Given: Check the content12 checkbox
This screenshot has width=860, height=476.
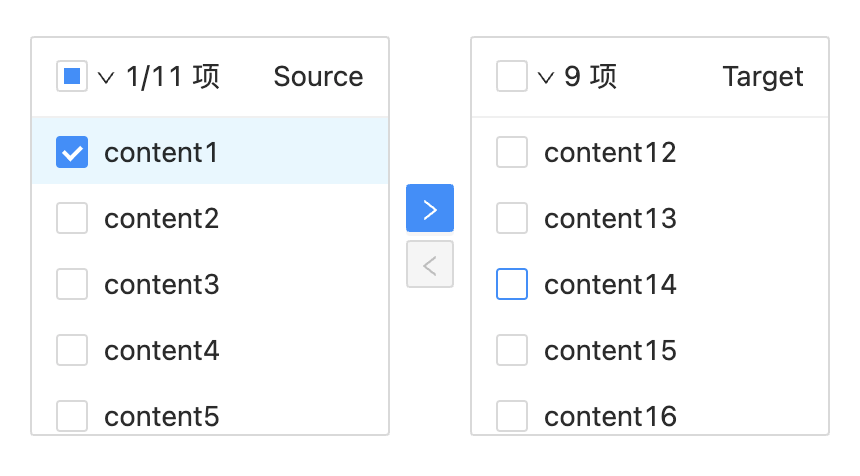Looking at the screenshot, I should pos(512,152).
